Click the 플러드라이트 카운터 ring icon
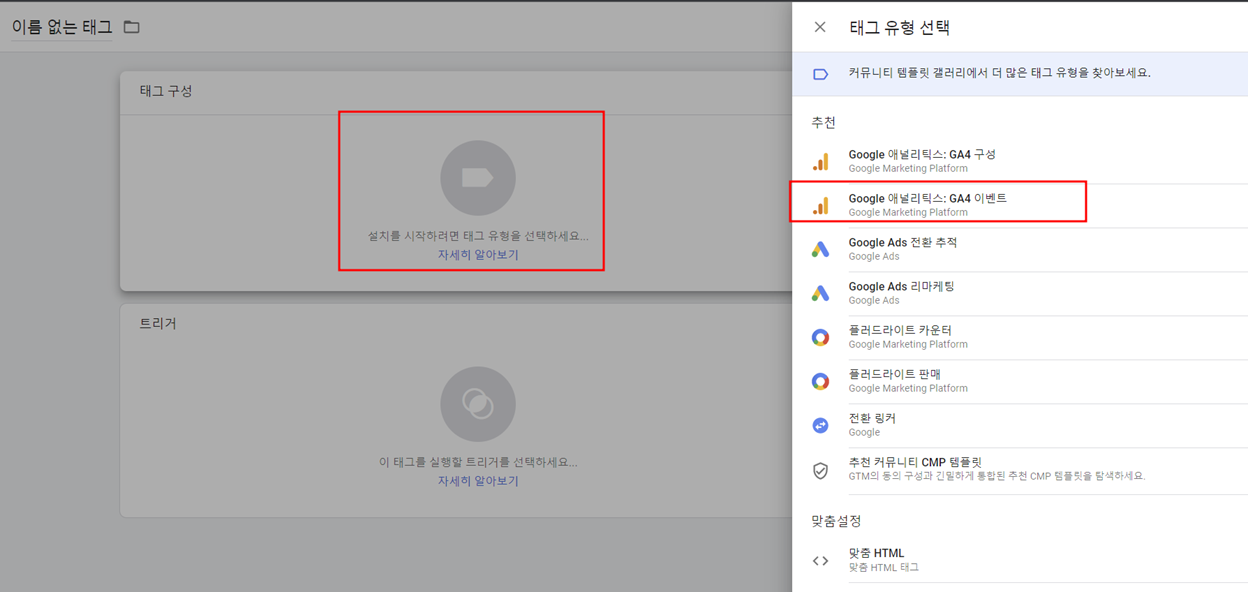This screenshot has height=592, width=1248. click(x=820, y=337)
